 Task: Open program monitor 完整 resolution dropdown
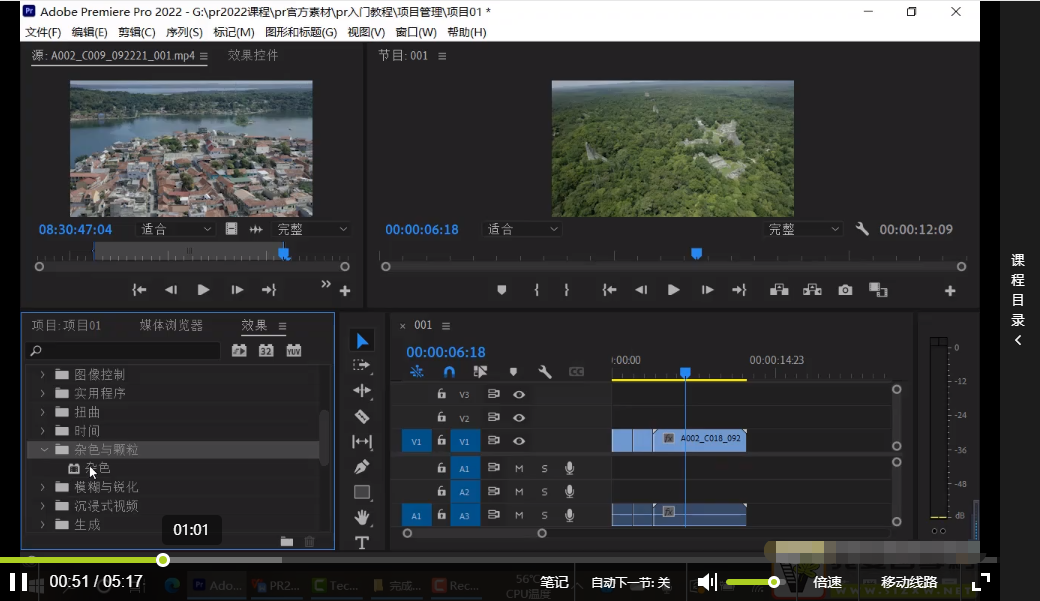[803, 229]
